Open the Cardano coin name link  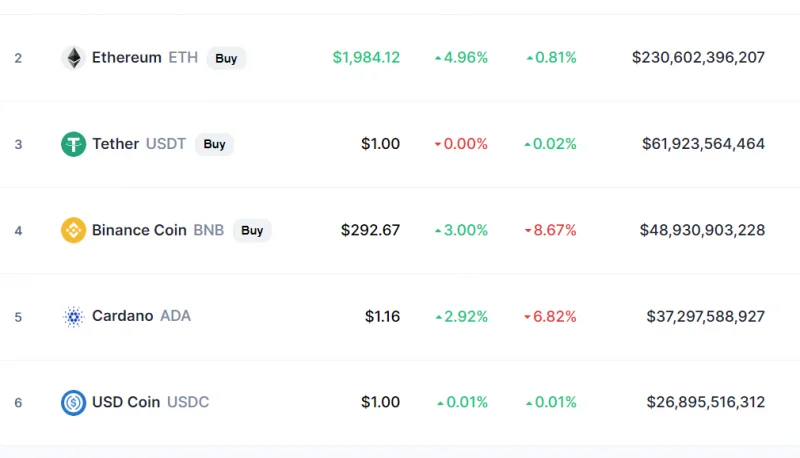(122, 316)
